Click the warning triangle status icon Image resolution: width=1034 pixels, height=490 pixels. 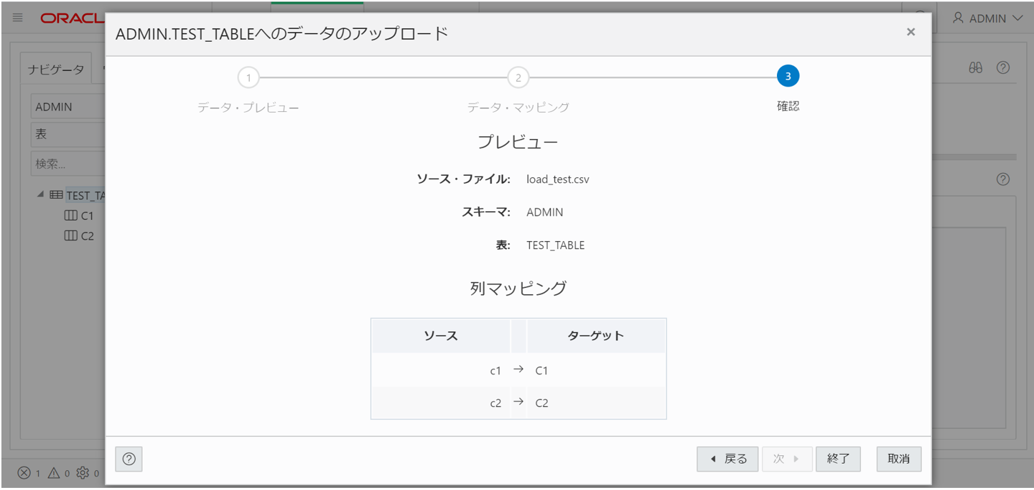[54, 473]
